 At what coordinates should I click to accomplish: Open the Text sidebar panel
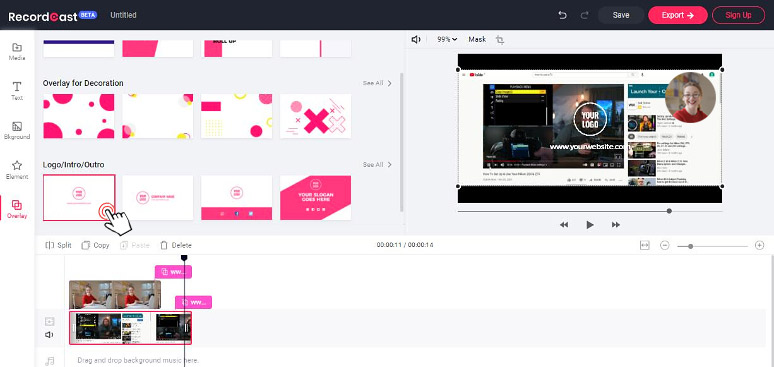pos(17,91)
